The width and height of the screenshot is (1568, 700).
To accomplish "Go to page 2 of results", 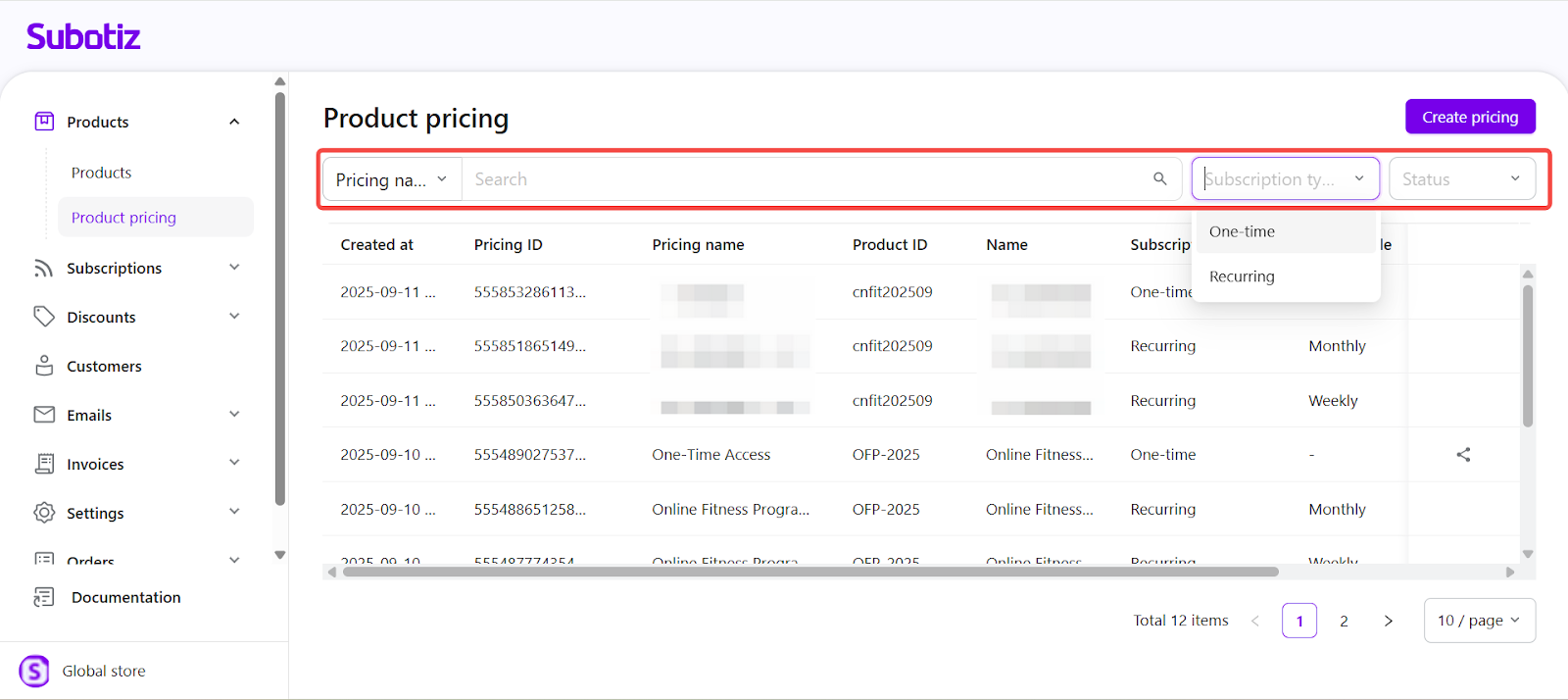I will 1344,621.
